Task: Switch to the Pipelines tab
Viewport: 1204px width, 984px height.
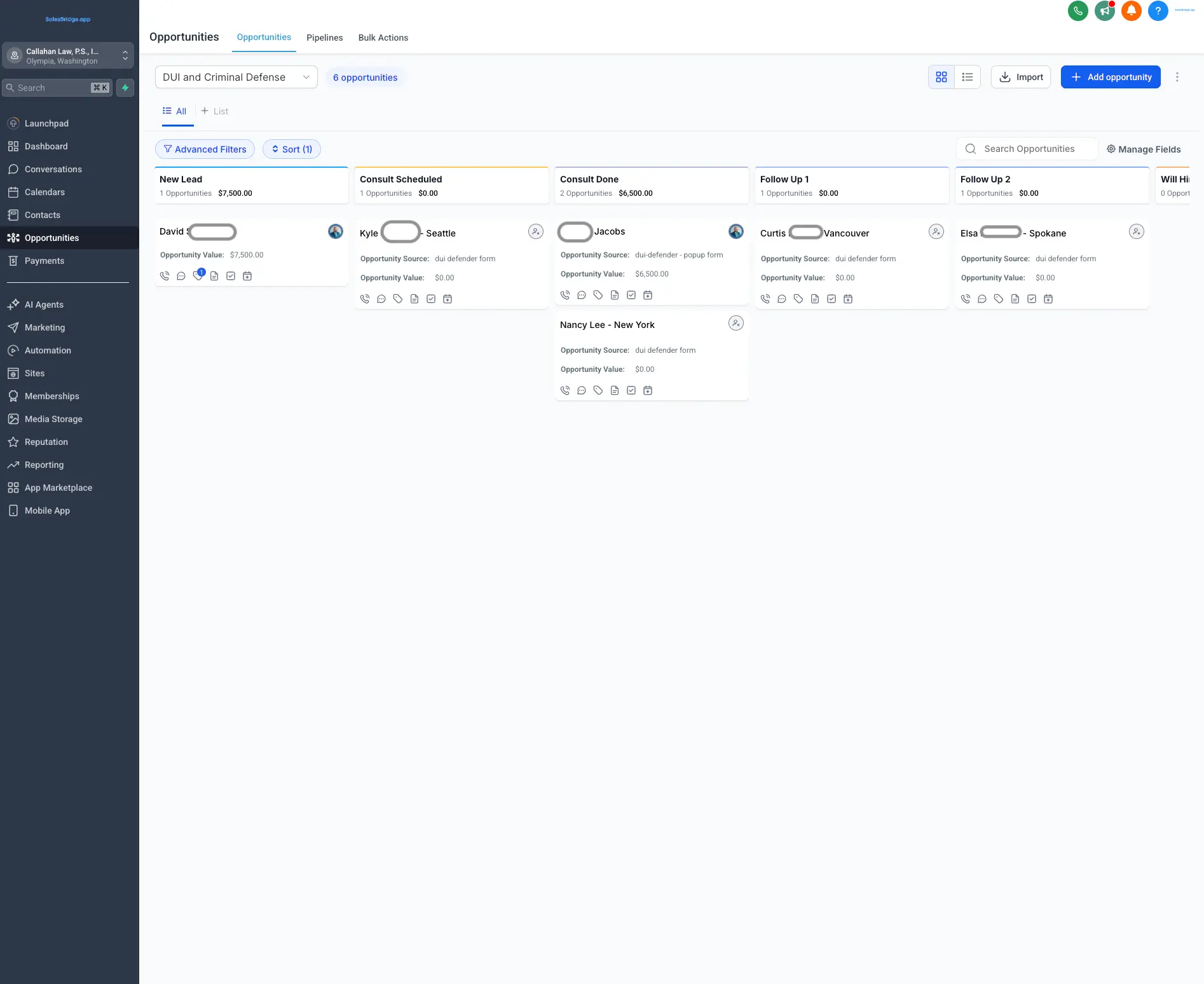Action: 324,38
